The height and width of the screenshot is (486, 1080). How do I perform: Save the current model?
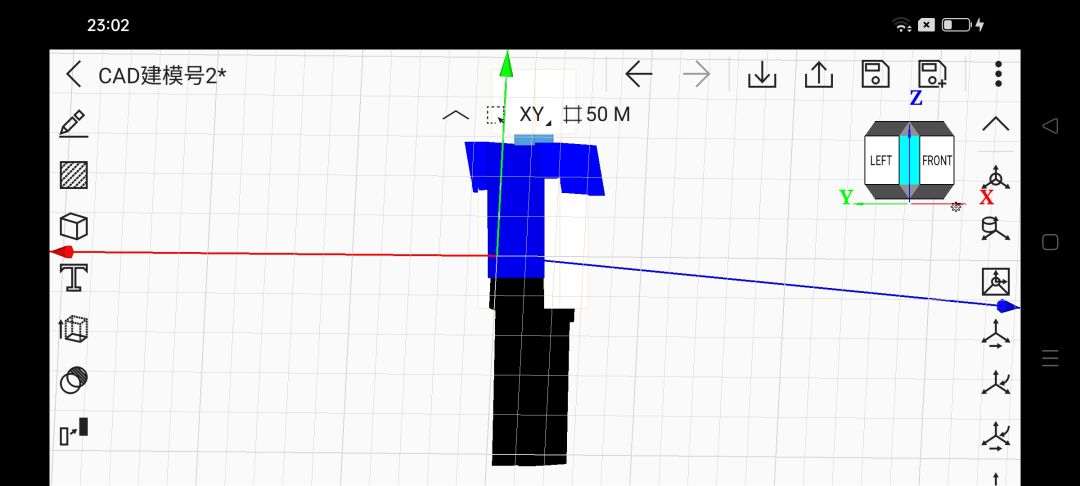875,74
